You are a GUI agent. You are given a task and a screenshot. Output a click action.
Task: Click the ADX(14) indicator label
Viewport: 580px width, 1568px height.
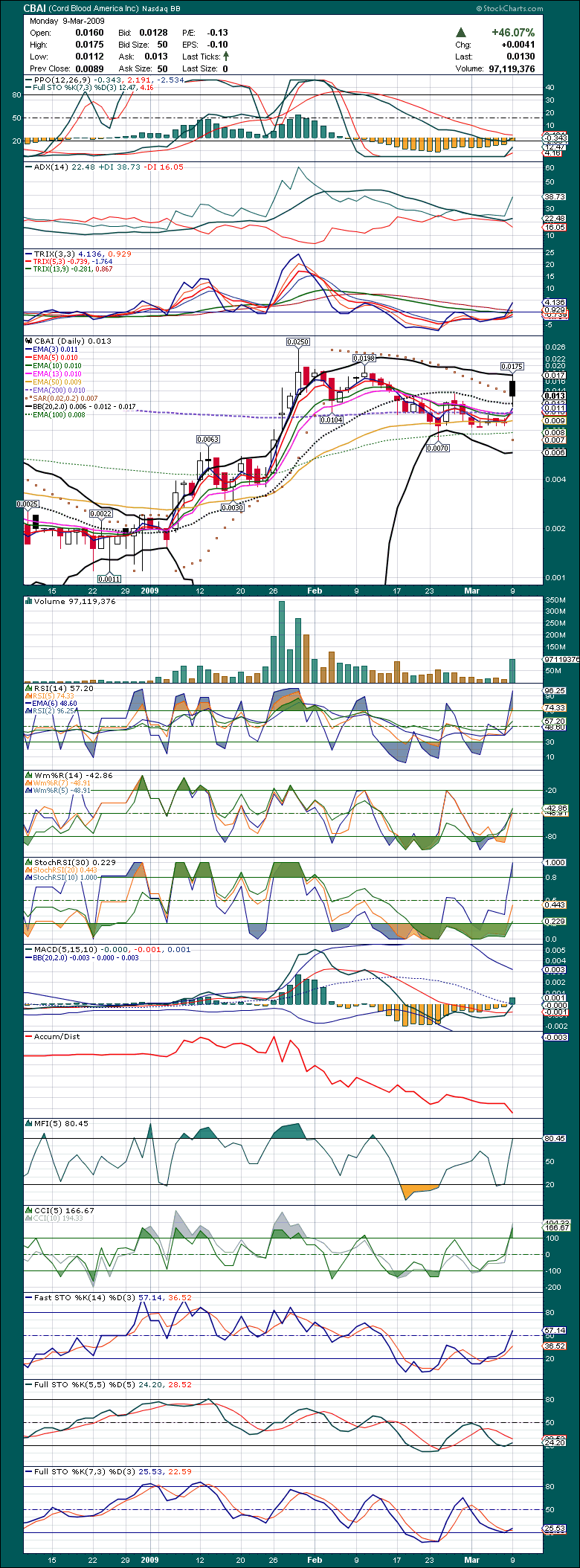coord(53,167)
